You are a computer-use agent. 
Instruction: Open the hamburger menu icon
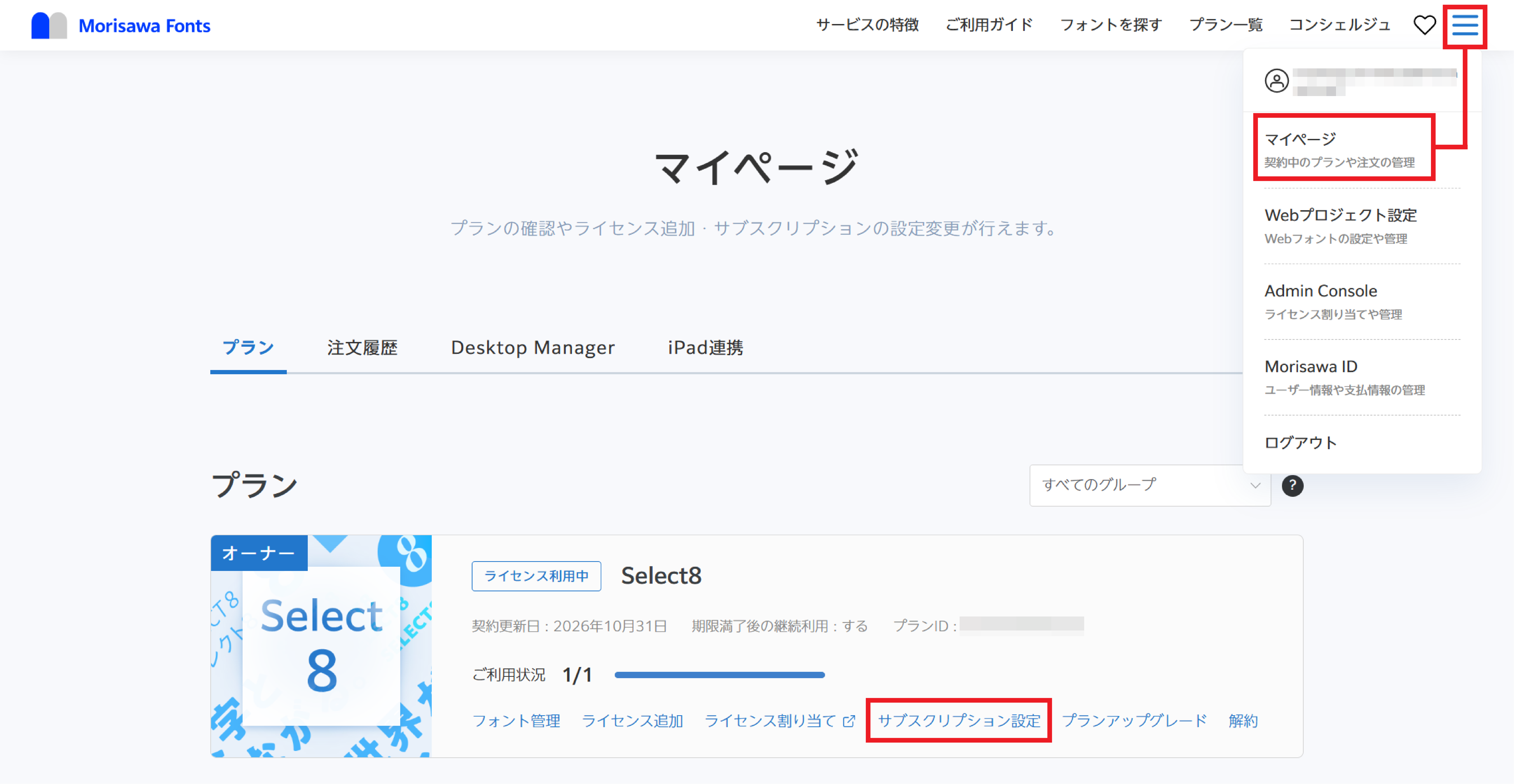click(x=1465, y=25)
